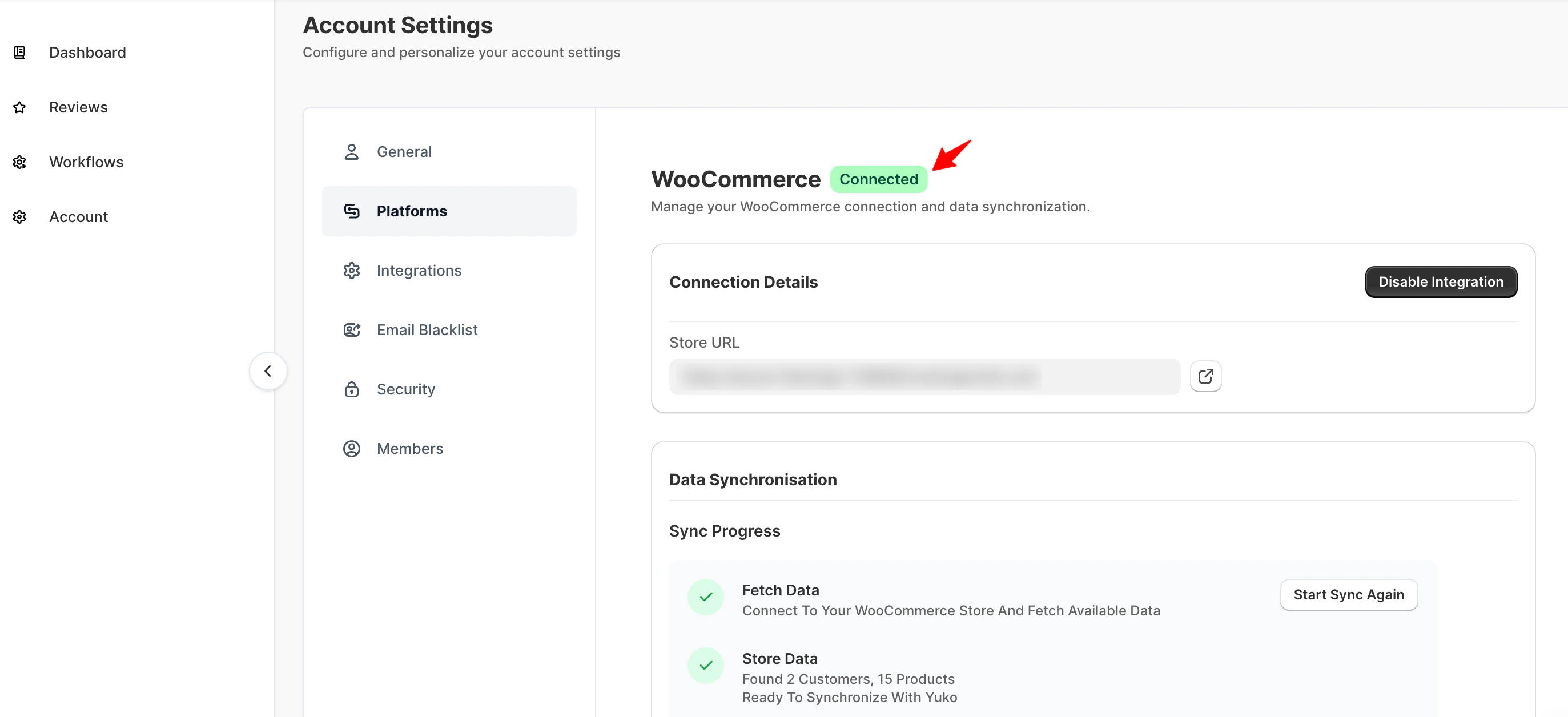Click 'Manage your WooCommerce connection' description

tap(870, 206)
